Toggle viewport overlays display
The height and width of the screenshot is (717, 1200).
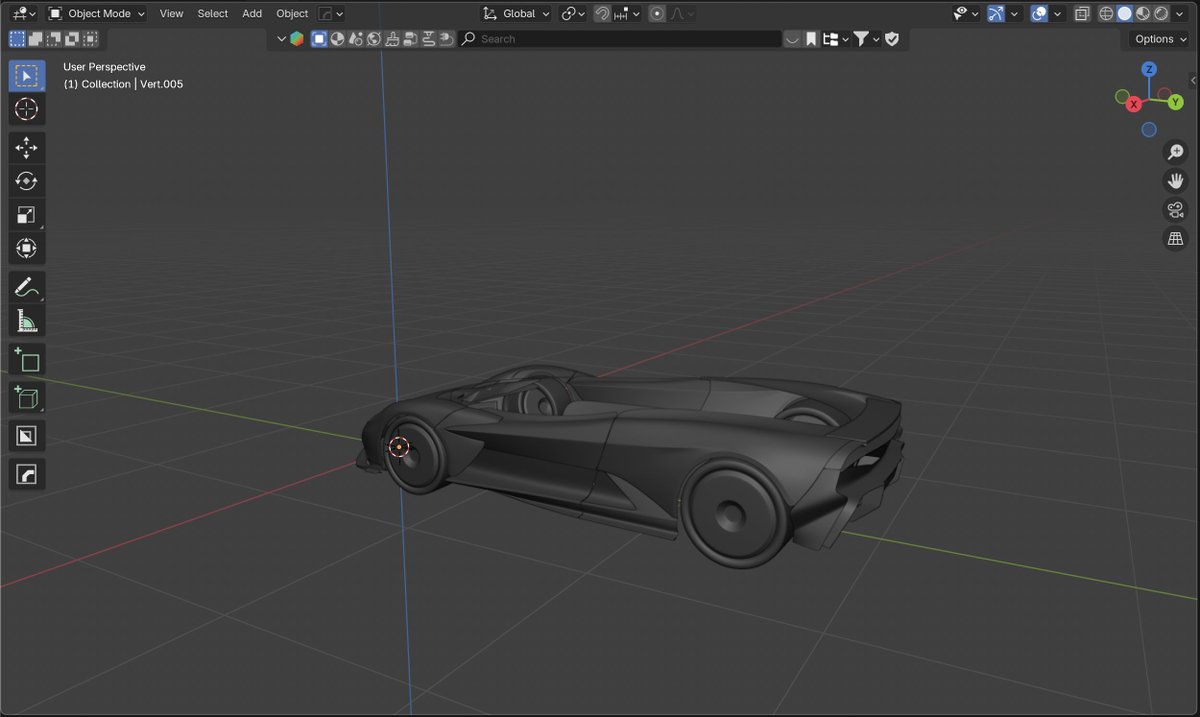click(x=1039, y=14)
